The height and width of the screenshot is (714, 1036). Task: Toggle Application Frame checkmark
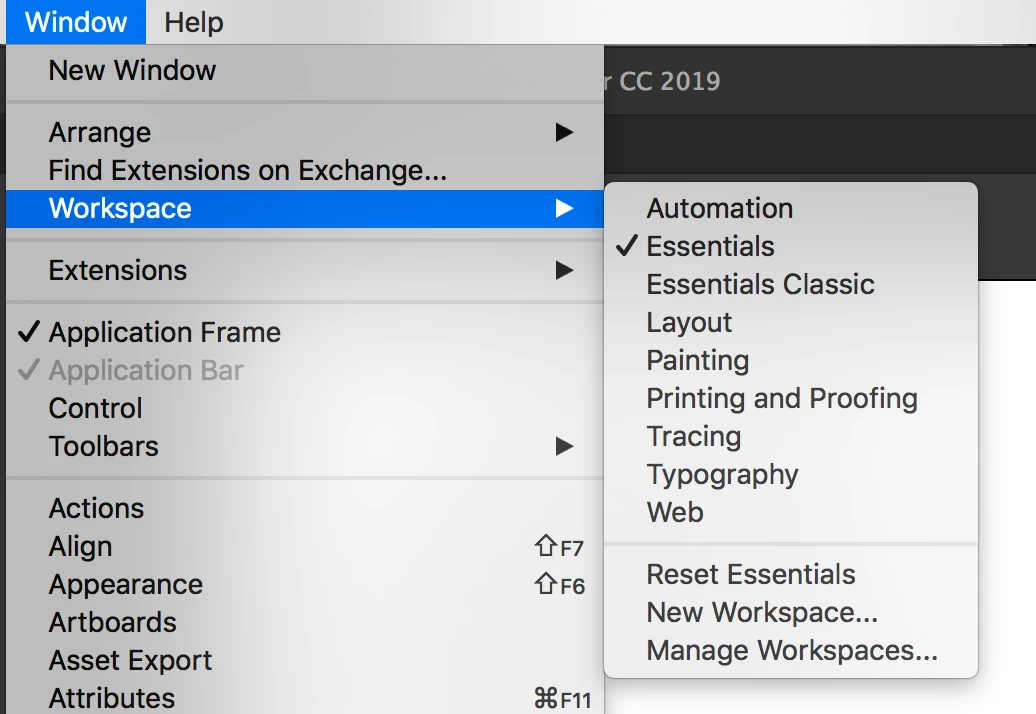click(x=164, y=332)
